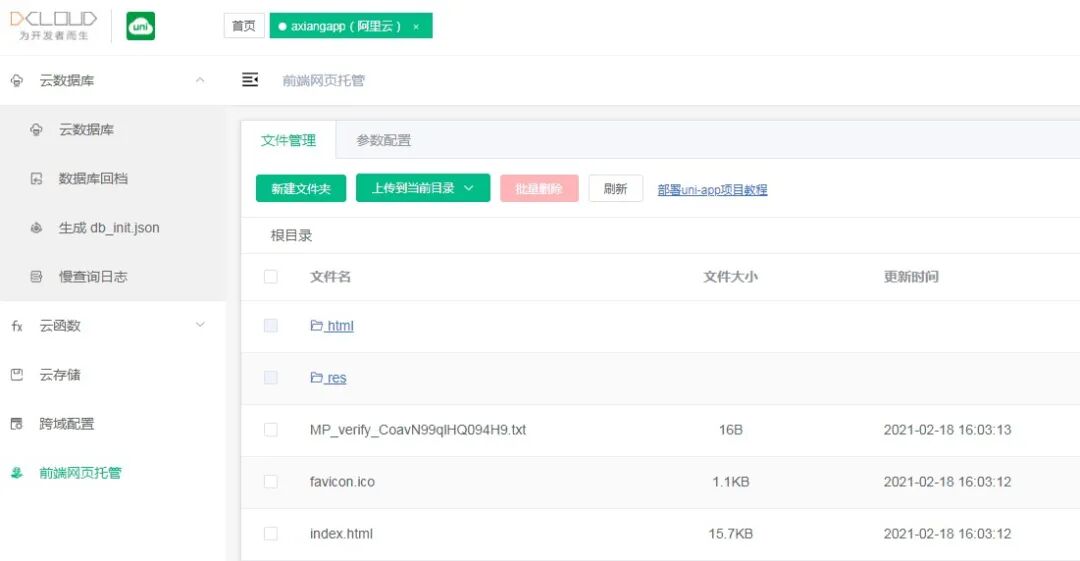This screenshot has width=1080, height=561.
Task: Click the 刷新 button
Action: coord(616,188)
